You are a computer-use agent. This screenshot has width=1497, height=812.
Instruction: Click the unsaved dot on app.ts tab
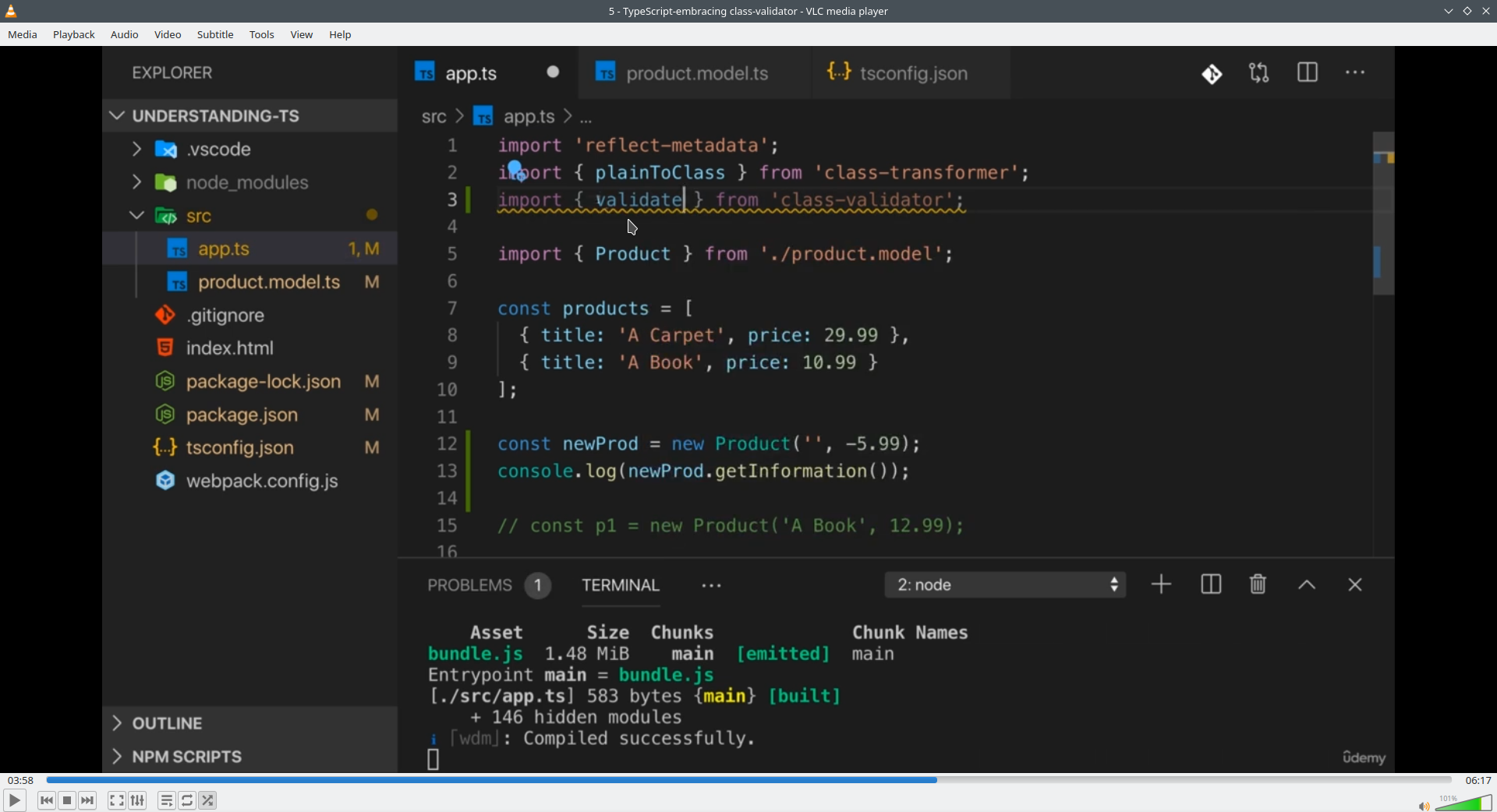tap(553, 72)
